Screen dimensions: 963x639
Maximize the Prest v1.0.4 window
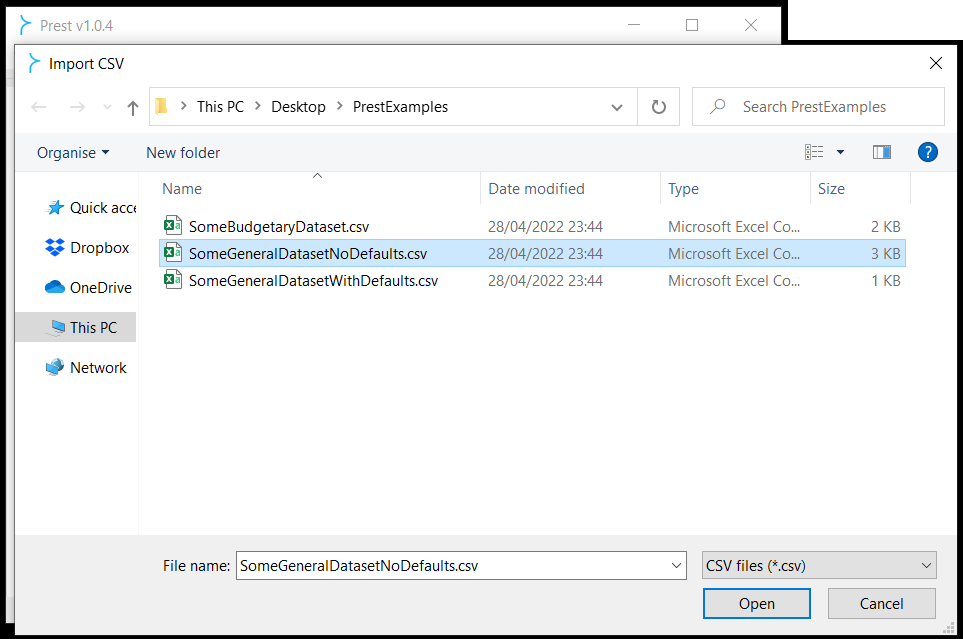pos(692,25)
